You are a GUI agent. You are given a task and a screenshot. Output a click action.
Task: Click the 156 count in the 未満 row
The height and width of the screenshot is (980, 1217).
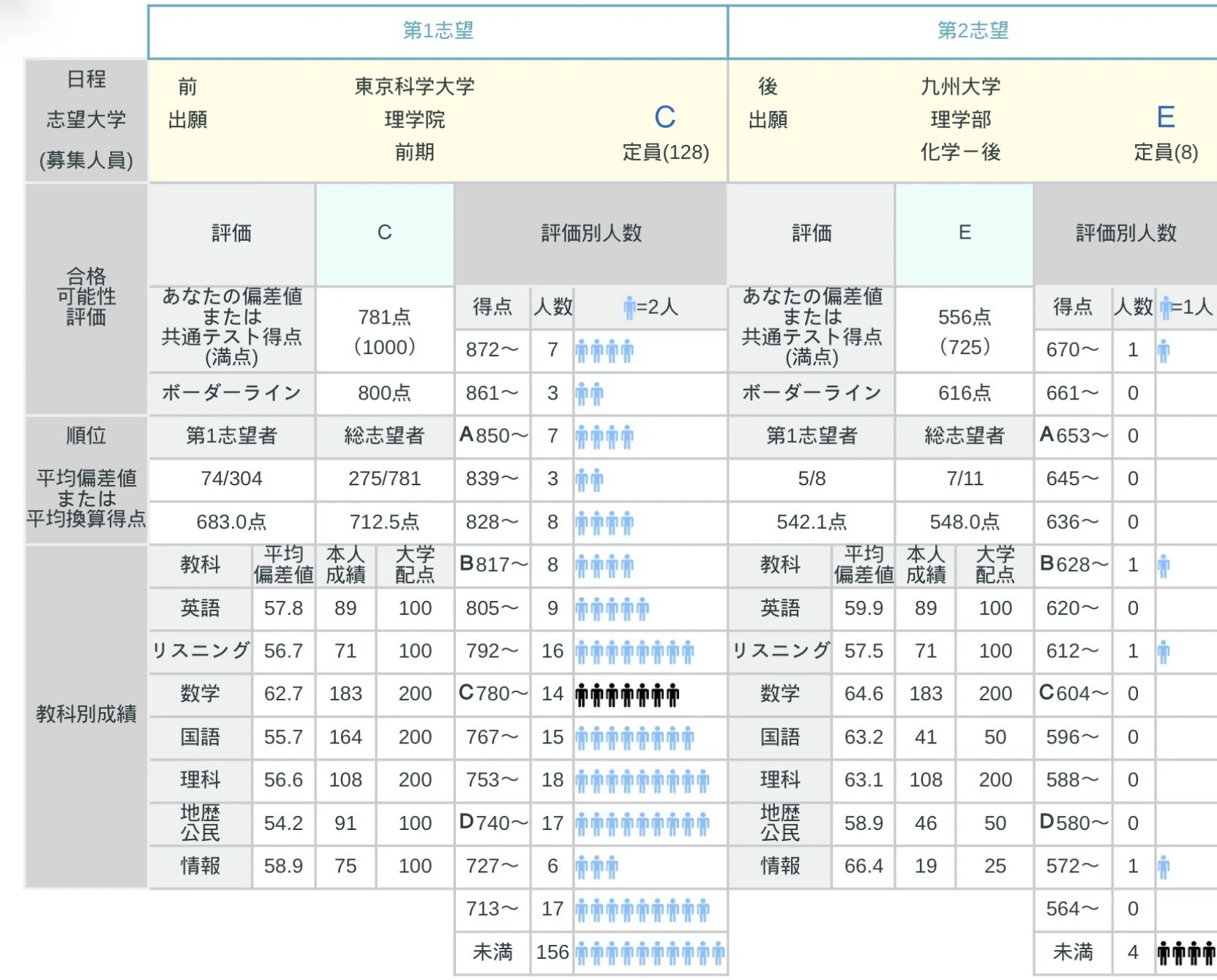point(553,953)
